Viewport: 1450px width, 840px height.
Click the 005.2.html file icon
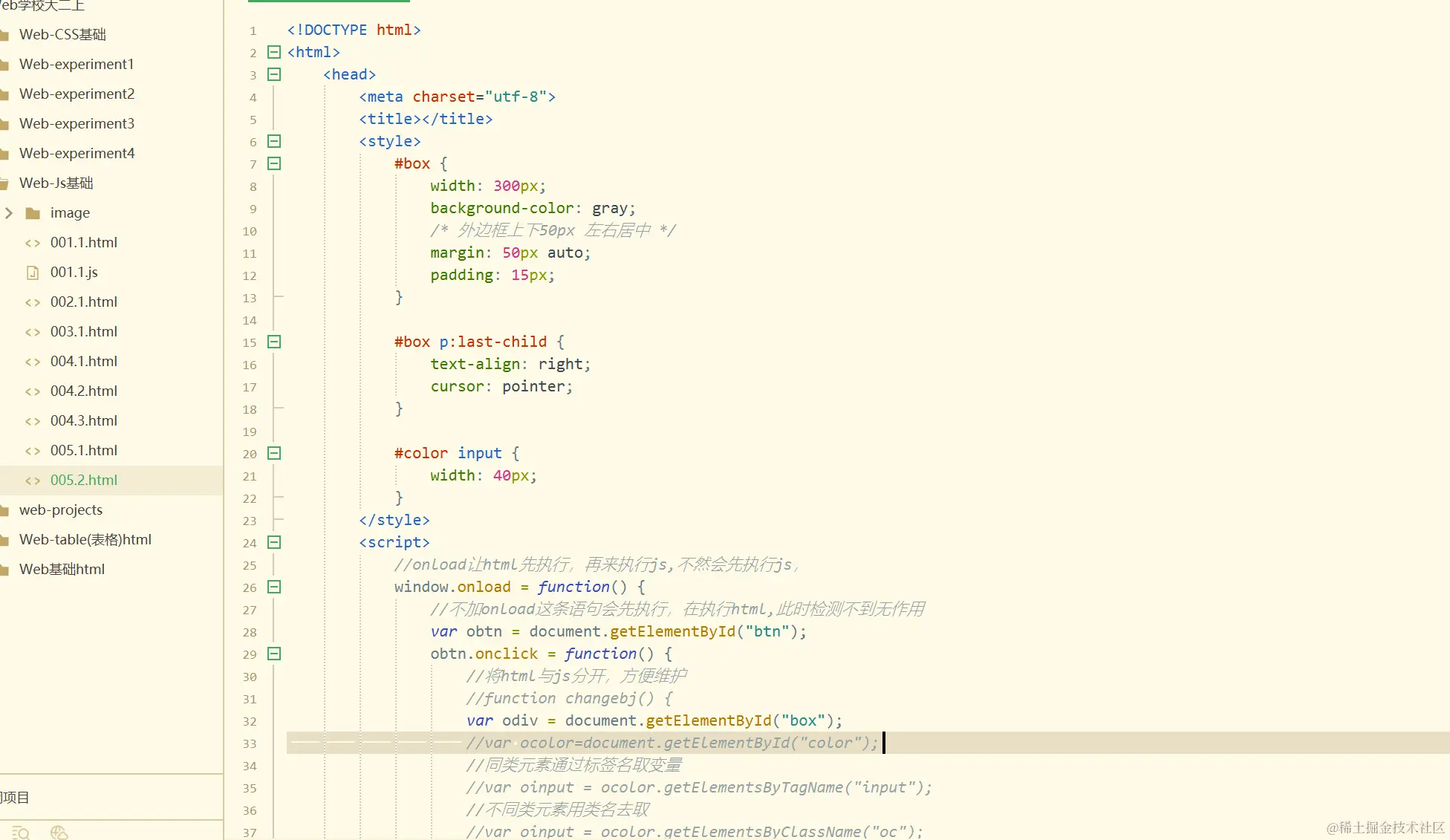(x=33, y=481)
